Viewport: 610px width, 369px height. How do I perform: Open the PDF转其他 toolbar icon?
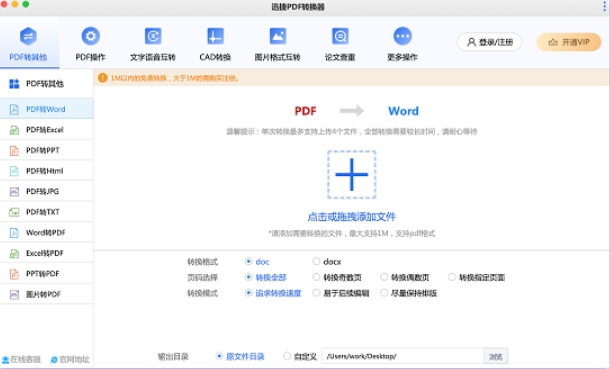tap(28, 37)
